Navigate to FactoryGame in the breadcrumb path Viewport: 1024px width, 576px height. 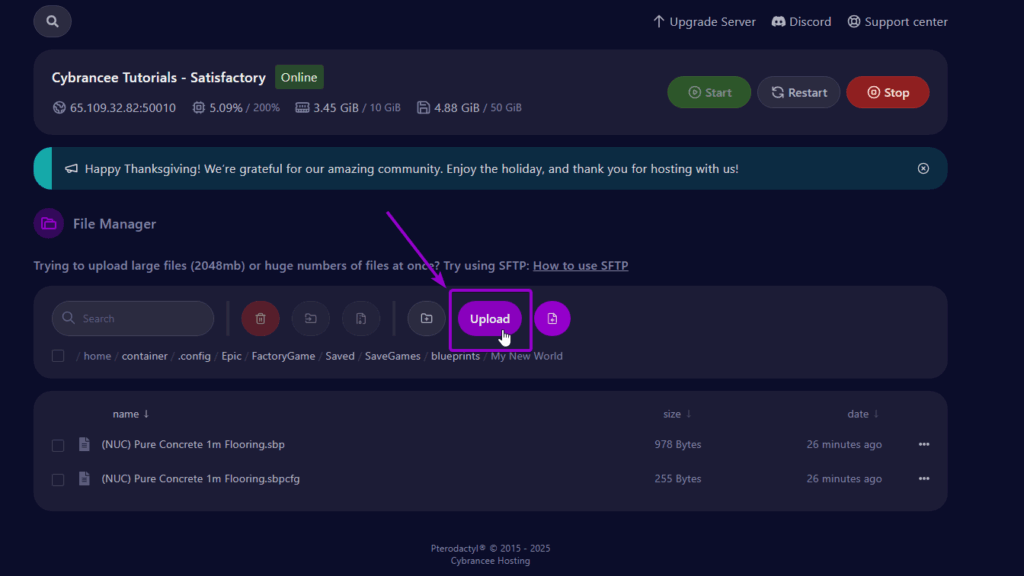tap(283, 356)
